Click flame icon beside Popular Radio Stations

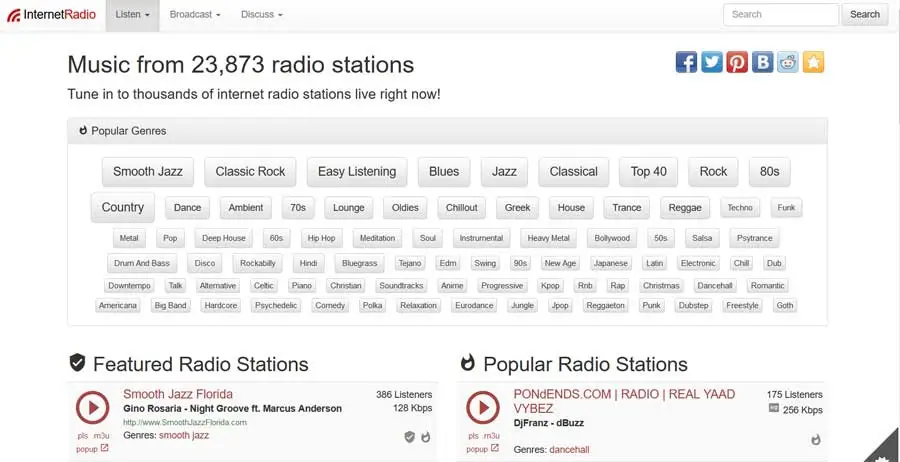tap(468, 363)
